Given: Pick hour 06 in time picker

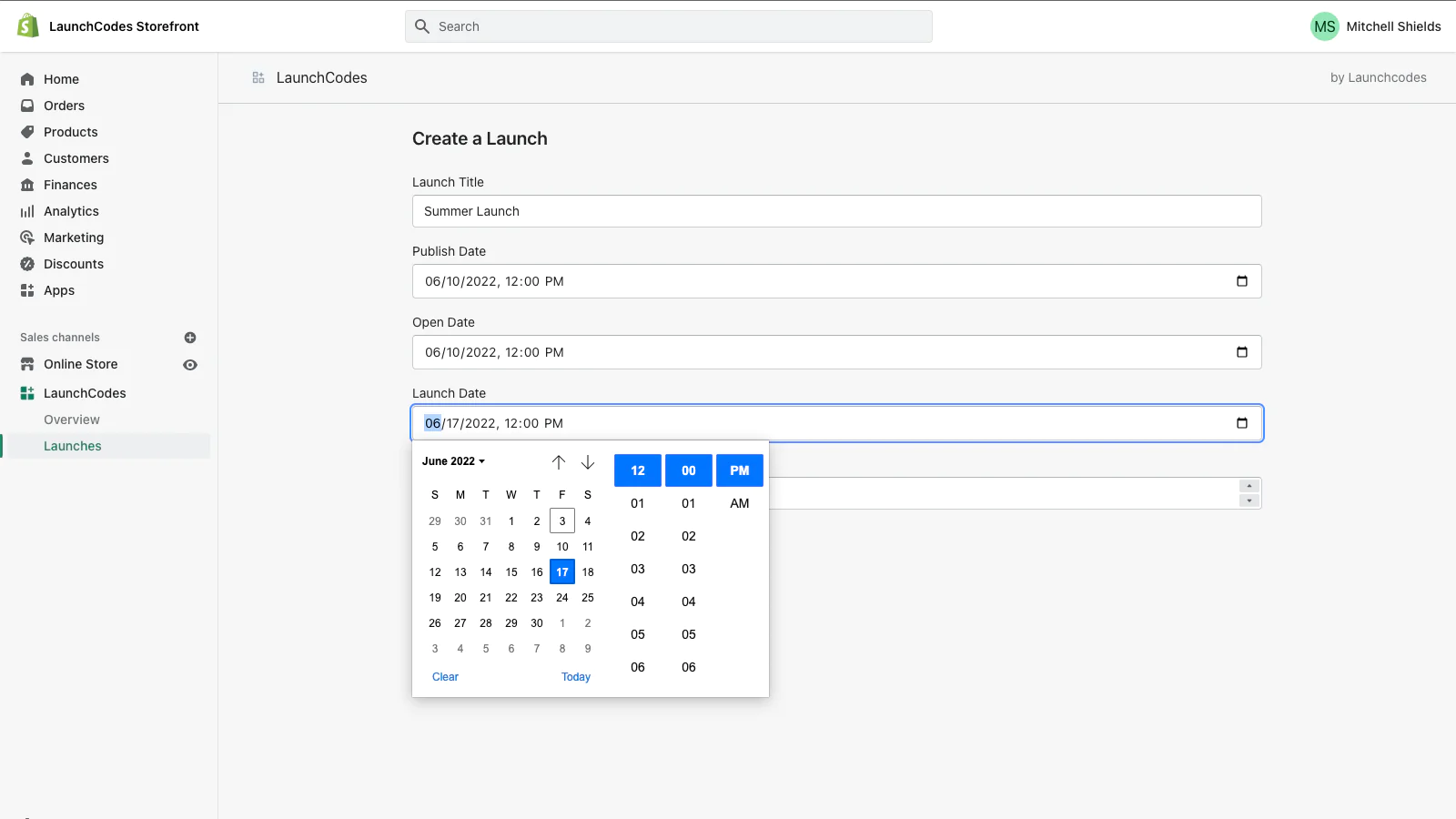Looking at the screenshot, I should (x=638, y=667).
